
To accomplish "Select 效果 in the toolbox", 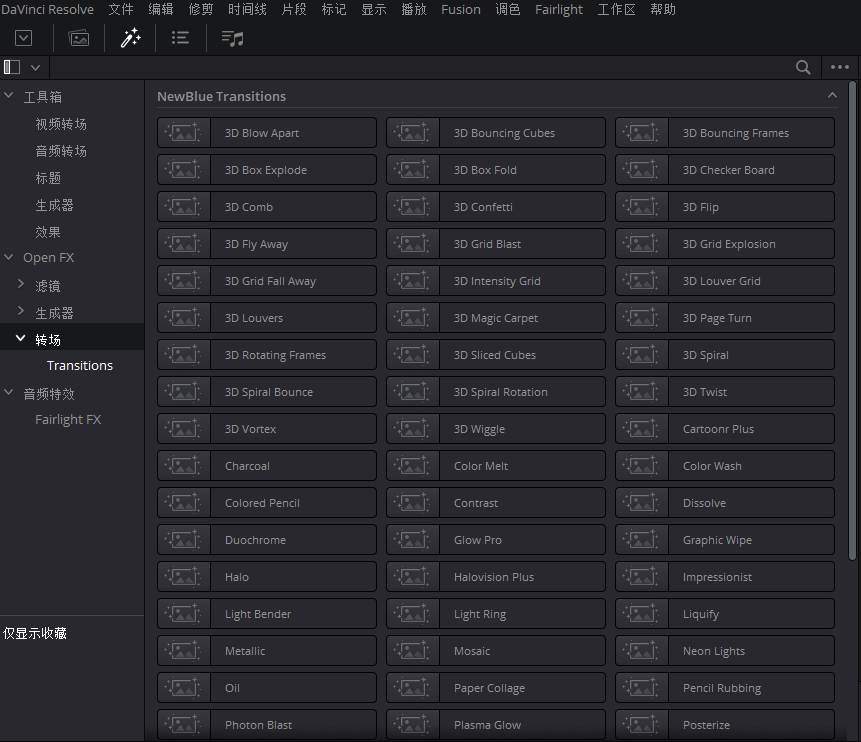I will (48, 232).
